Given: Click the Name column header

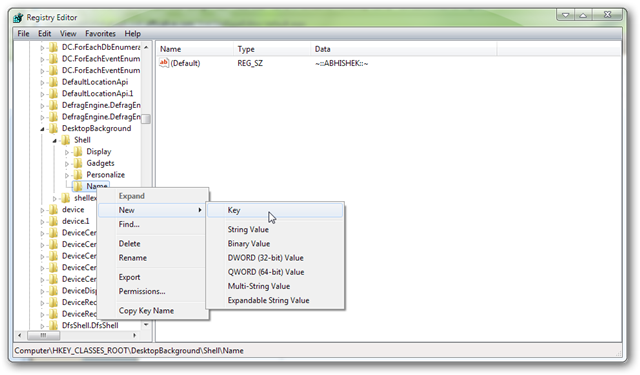Looking at the screenshot, I should [195, 49].
